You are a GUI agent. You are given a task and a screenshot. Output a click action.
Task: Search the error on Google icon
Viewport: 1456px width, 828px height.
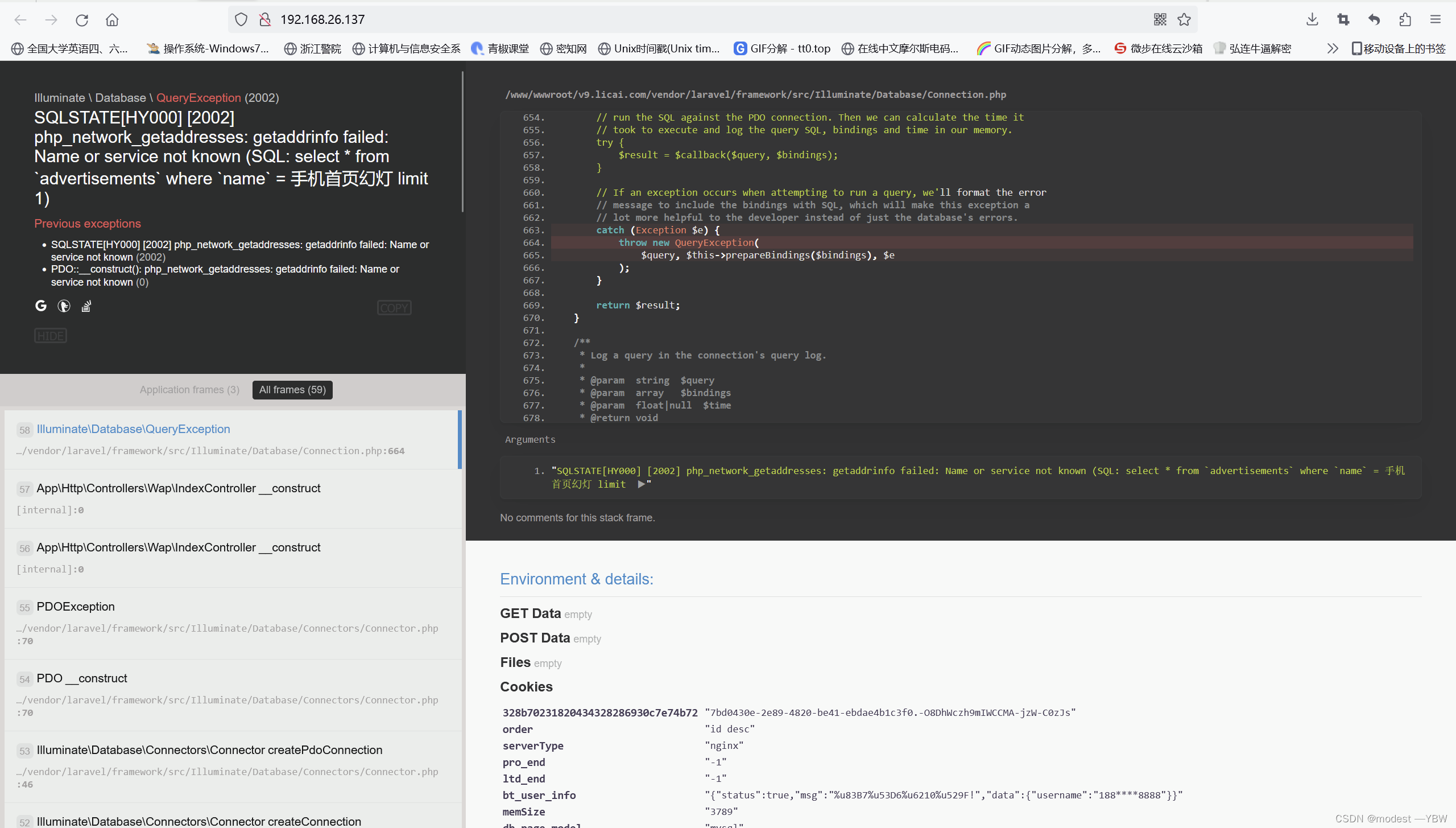41,306
